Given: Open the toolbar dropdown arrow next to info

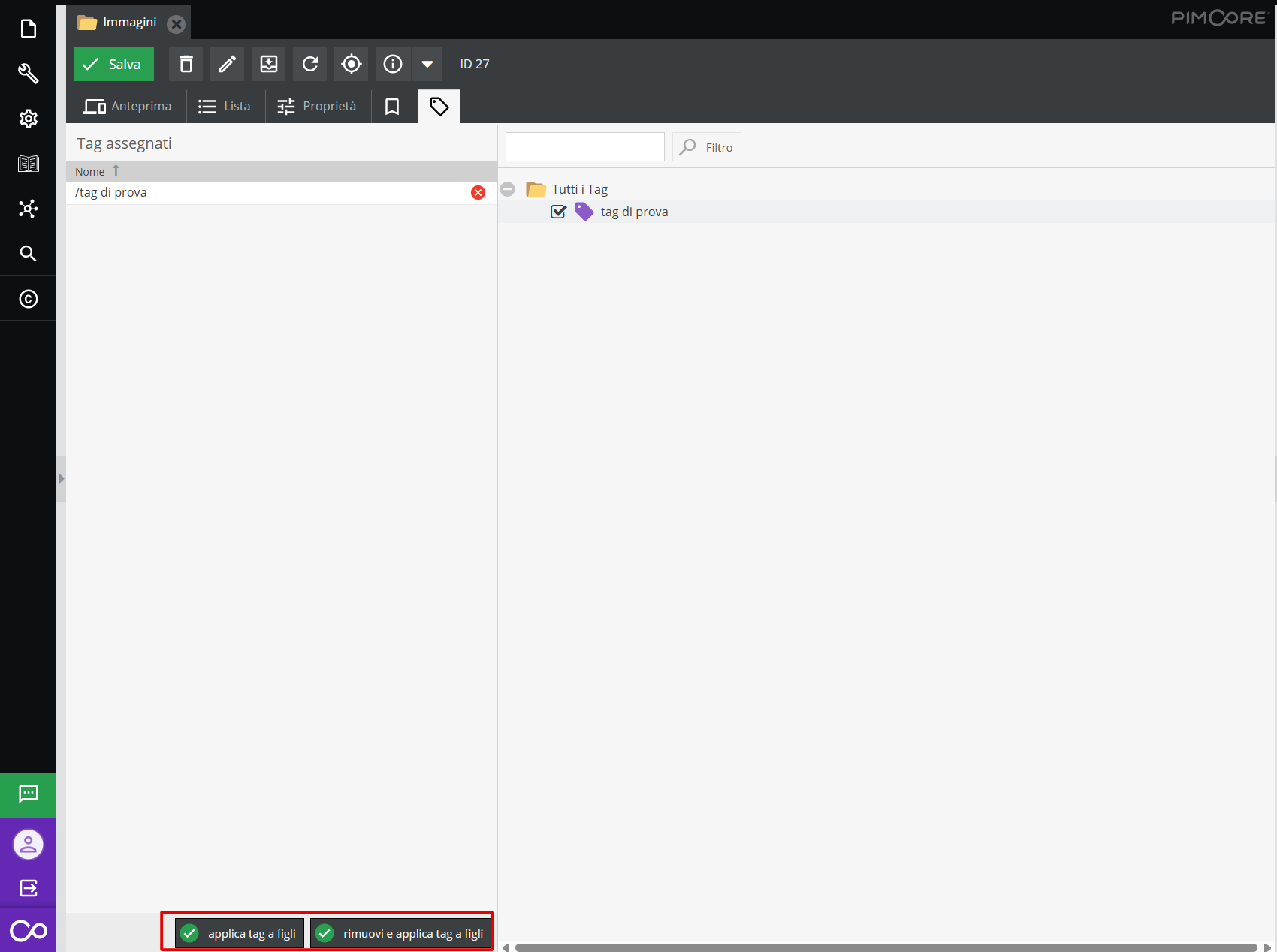Looking at the screenshot, I should point(427,65).
